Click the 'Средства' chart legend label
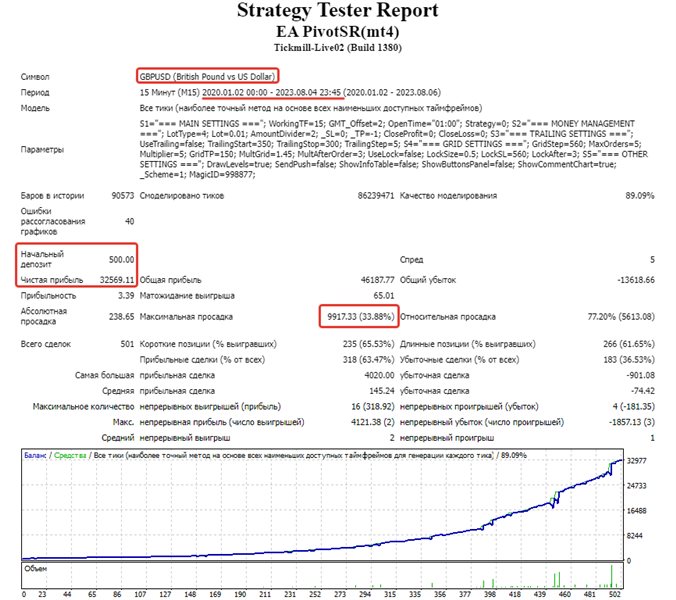This screenshot has height=600, width=676. [70, 455]
